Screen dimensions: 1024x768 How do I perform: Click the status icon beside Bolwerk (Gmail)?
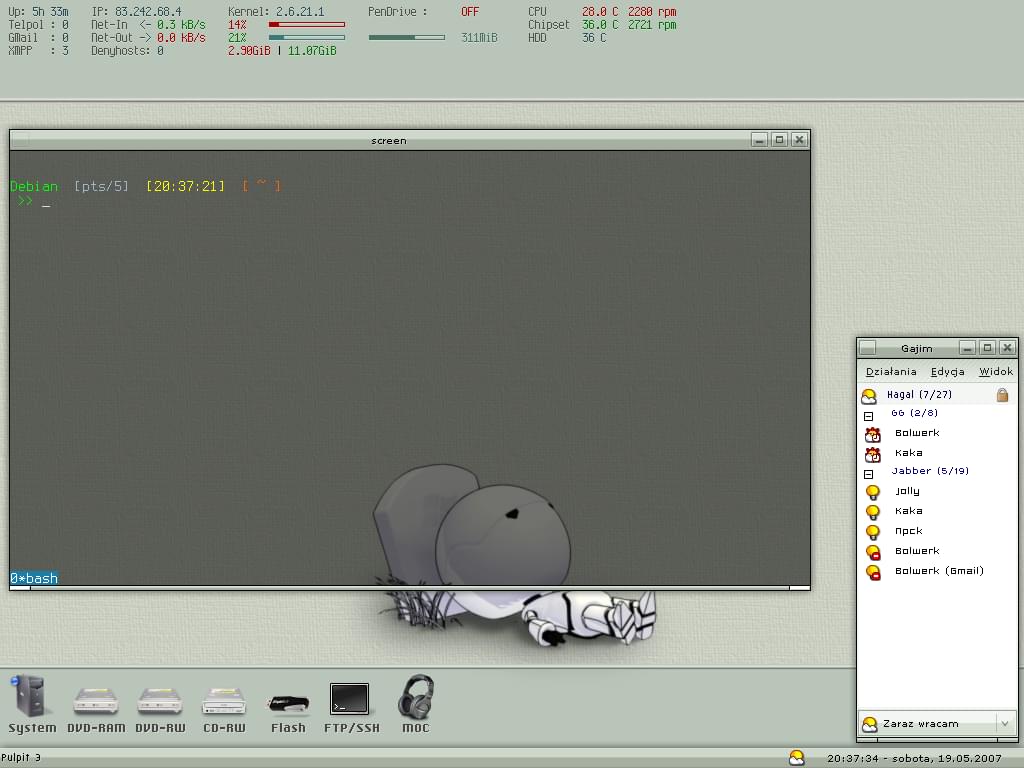pos(872,571)
